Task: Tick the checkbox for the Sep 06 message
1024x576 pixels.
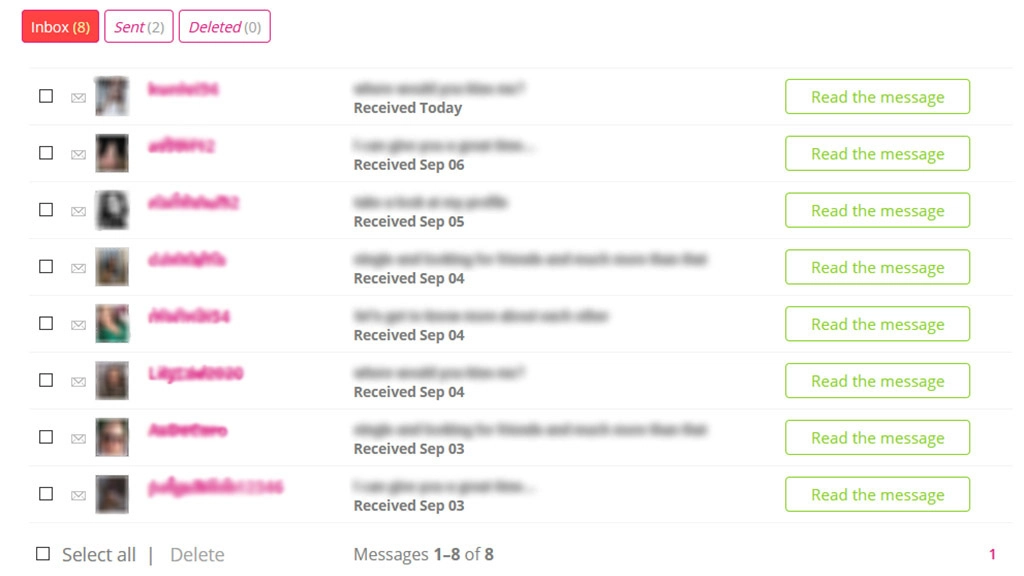Action: click(46, 153)
